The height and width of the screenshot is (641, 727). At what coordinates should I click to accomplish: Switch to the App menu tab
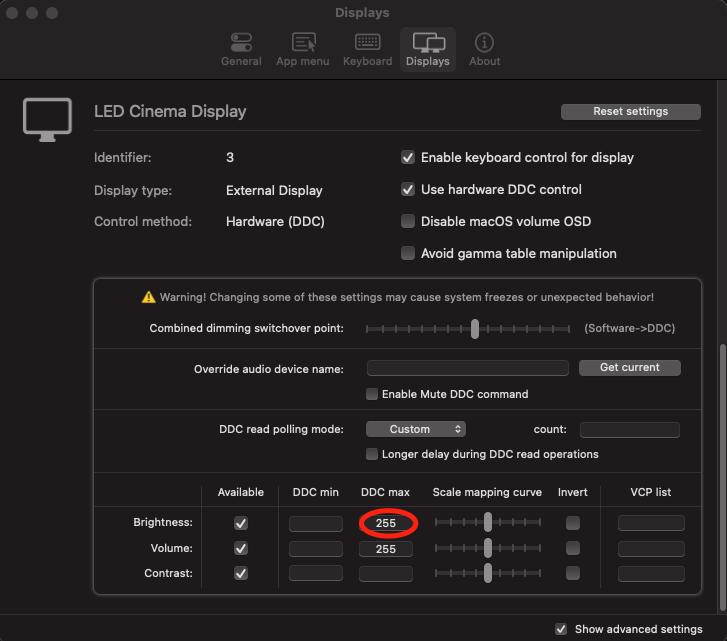303,49
